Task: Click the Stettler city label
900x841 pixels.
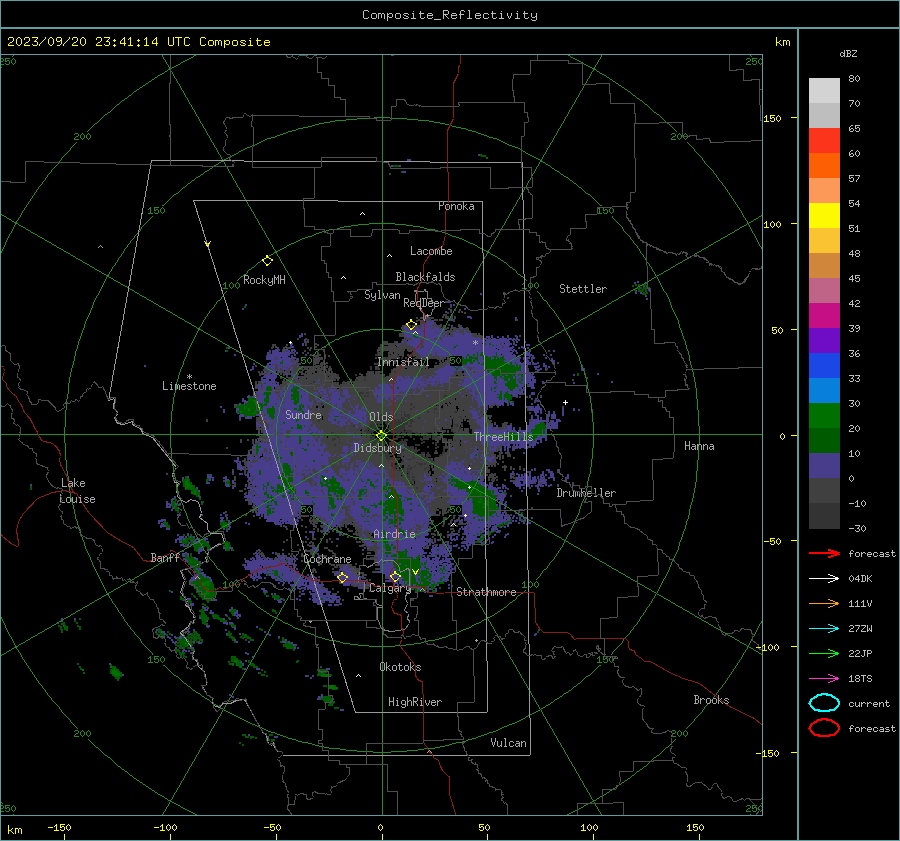Action: coord(583,289)
